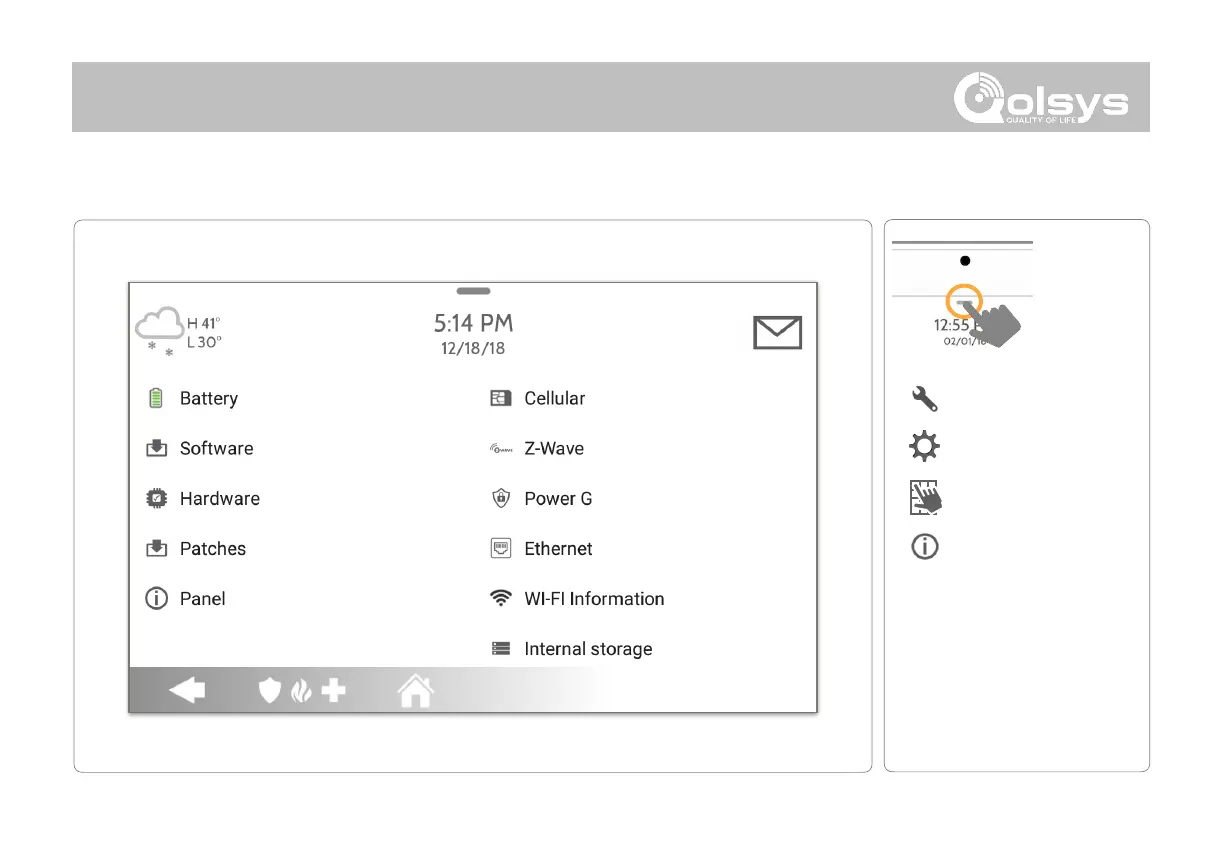
Task: Click the Ethernet port icon
Action: (x=501, y=548)
